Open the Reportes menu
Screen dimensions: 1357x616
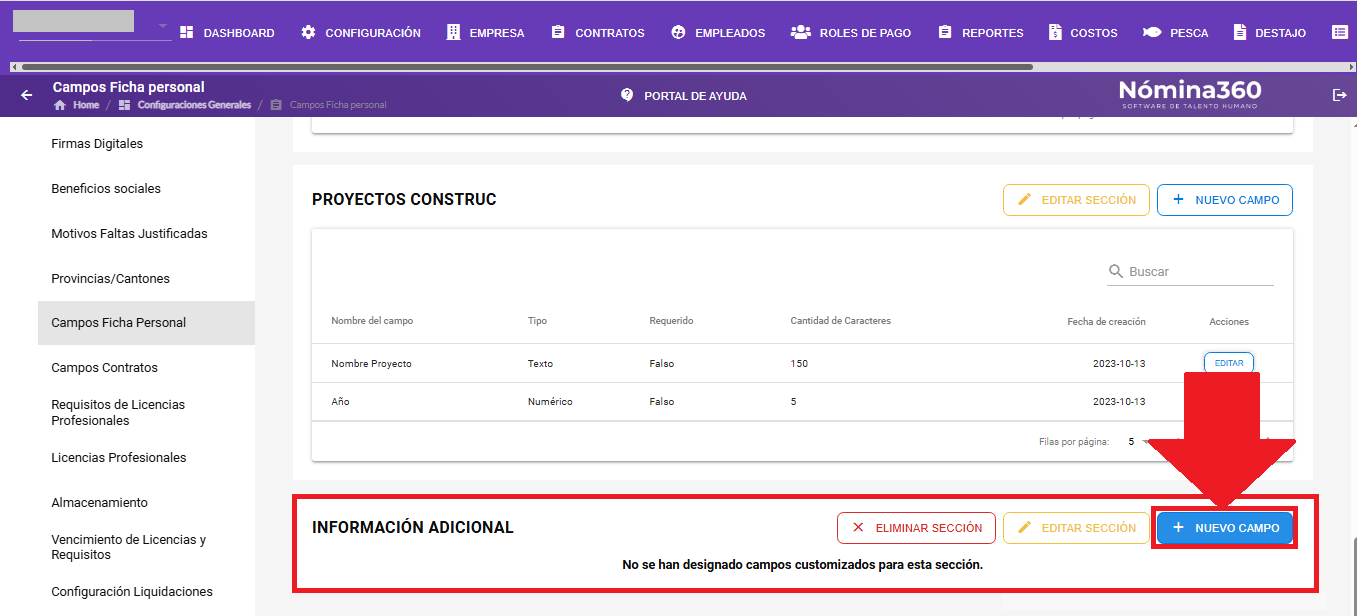(981, 33)
